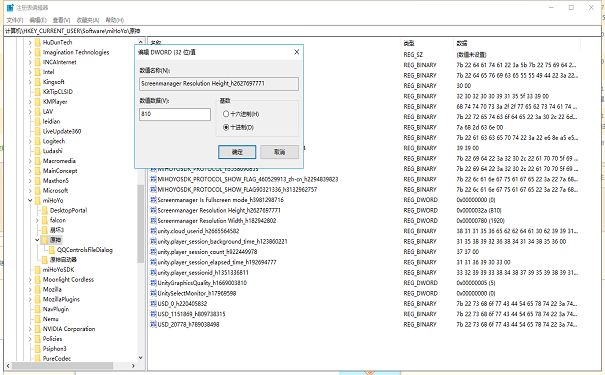Open the 文件(F) File menu
The height and width of the screenshot is (375, 605).
15,20
